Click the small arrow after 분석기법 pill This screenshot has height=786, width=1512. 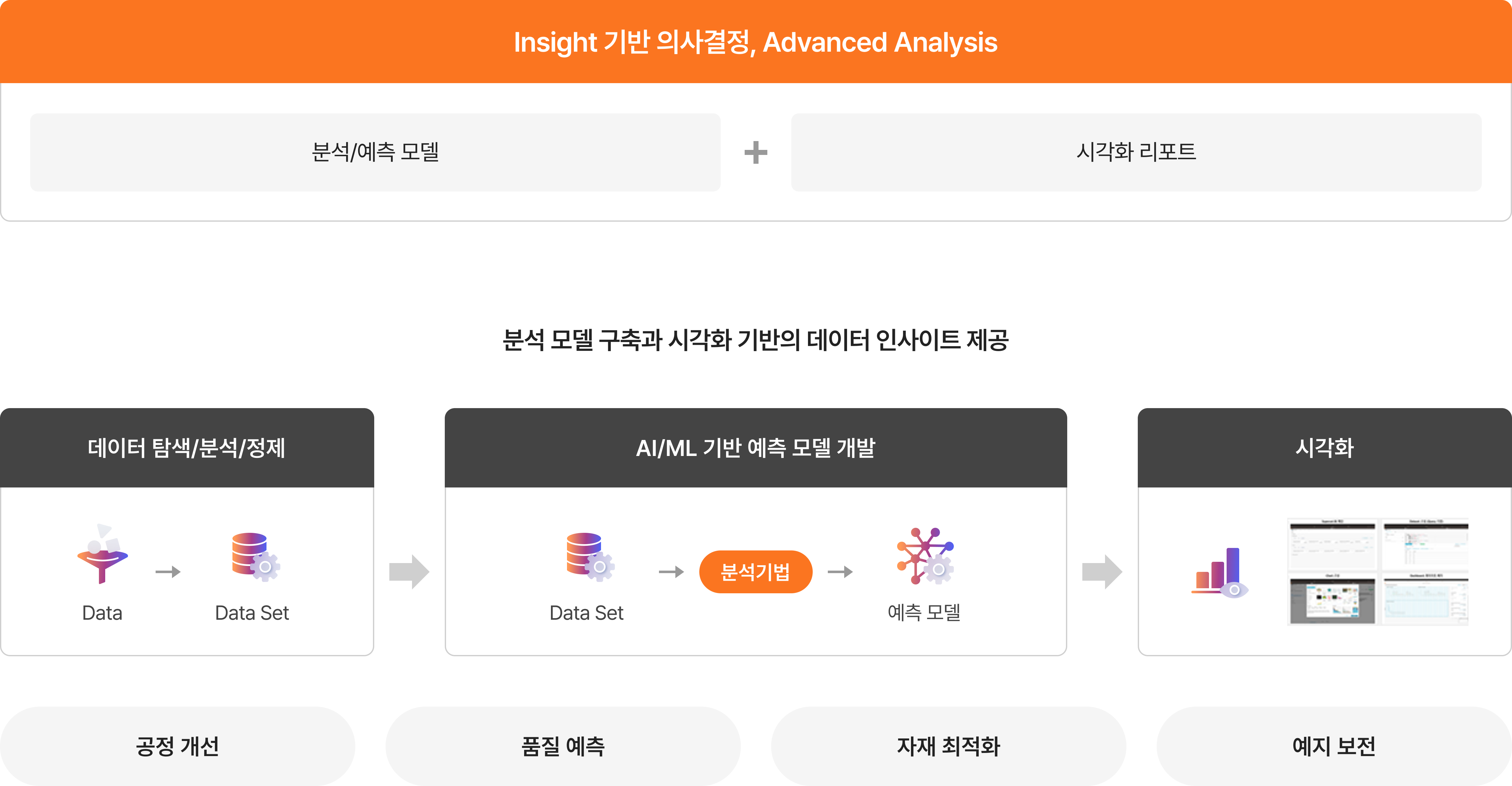[x=840, y=571]
